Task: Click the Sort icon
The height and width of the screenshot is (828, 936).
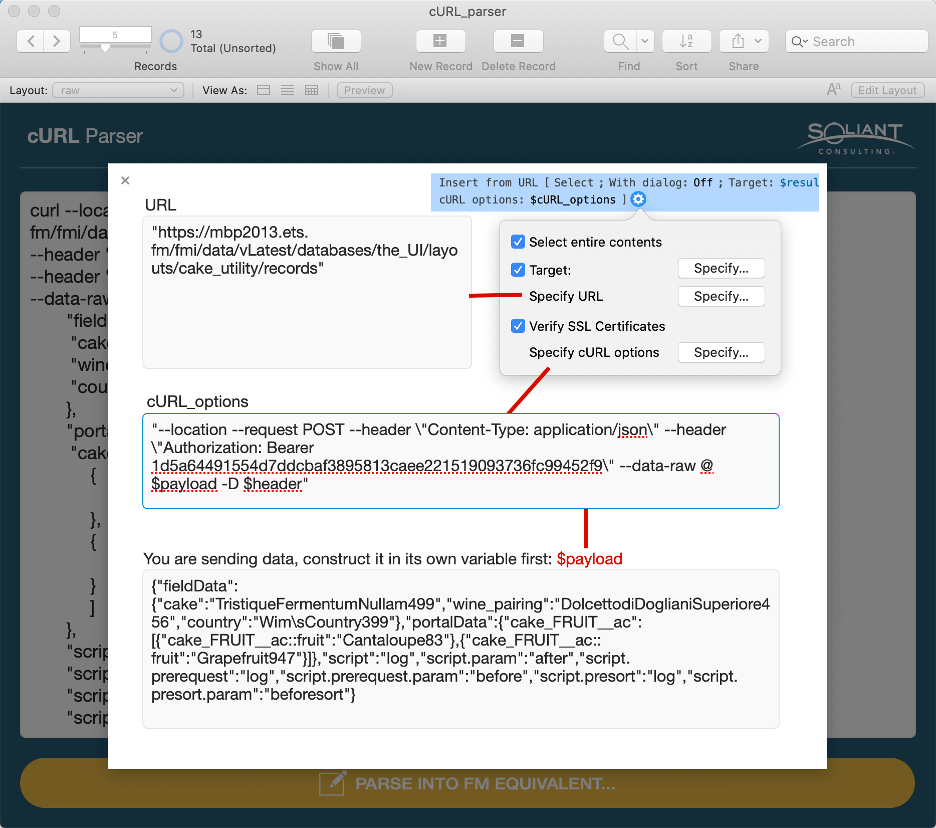Action: (686, 41)
